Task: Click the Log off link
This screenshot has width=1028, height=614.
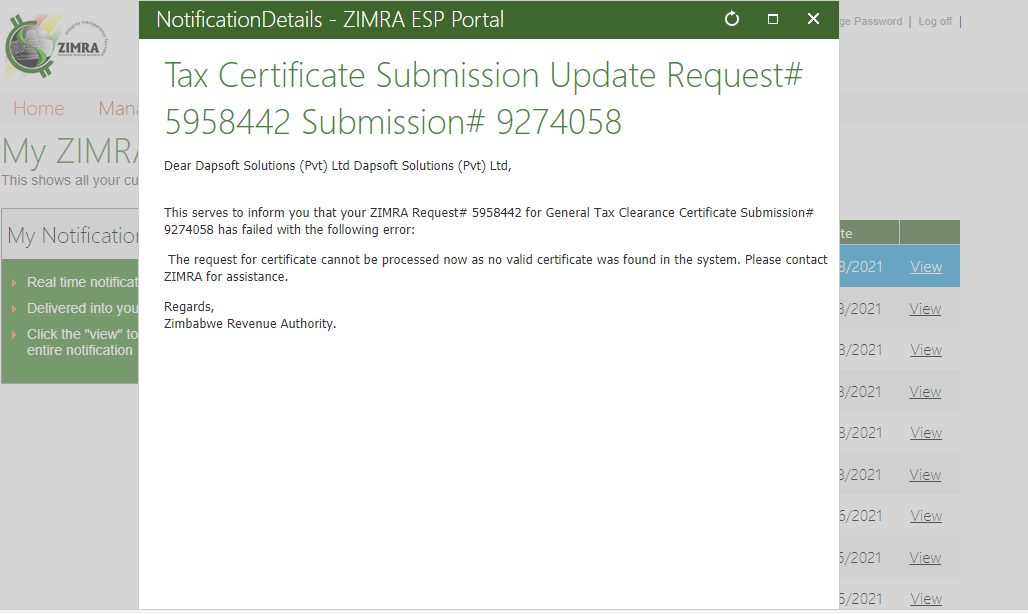Action: [x=935, y=21]
